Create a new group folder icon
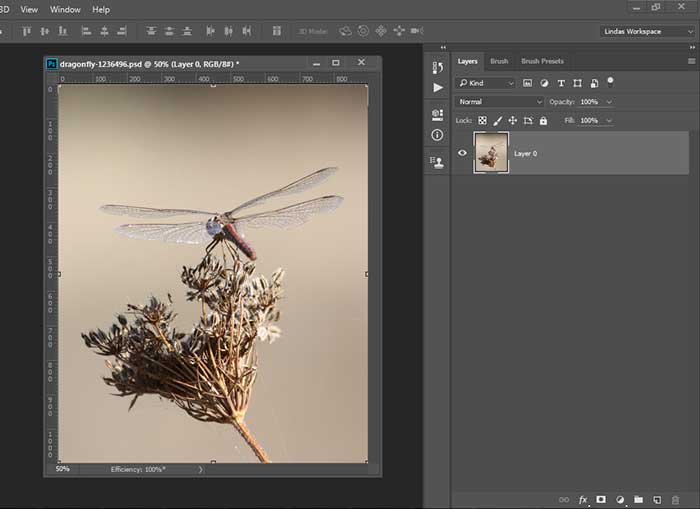This screenshot has width=700, height=509. pos(638,499)
